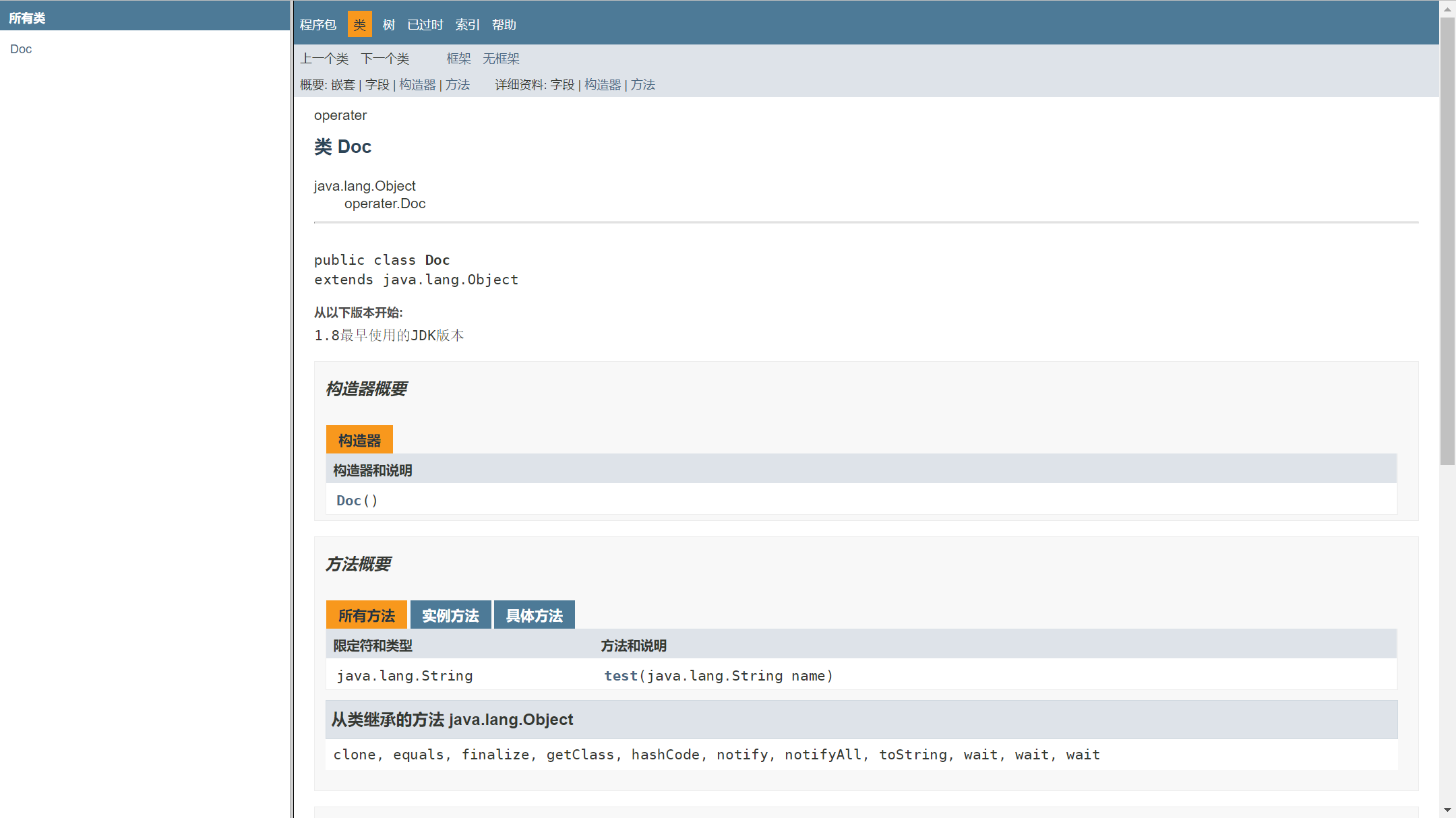Open the 帮助 help page
1456x818 pixels.
pyautogui.click(x=504, y=25)
